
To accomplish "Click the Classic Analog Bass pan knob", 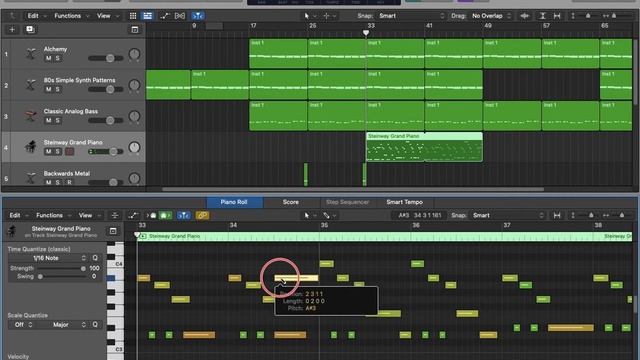I will click(x=134, y=116).
